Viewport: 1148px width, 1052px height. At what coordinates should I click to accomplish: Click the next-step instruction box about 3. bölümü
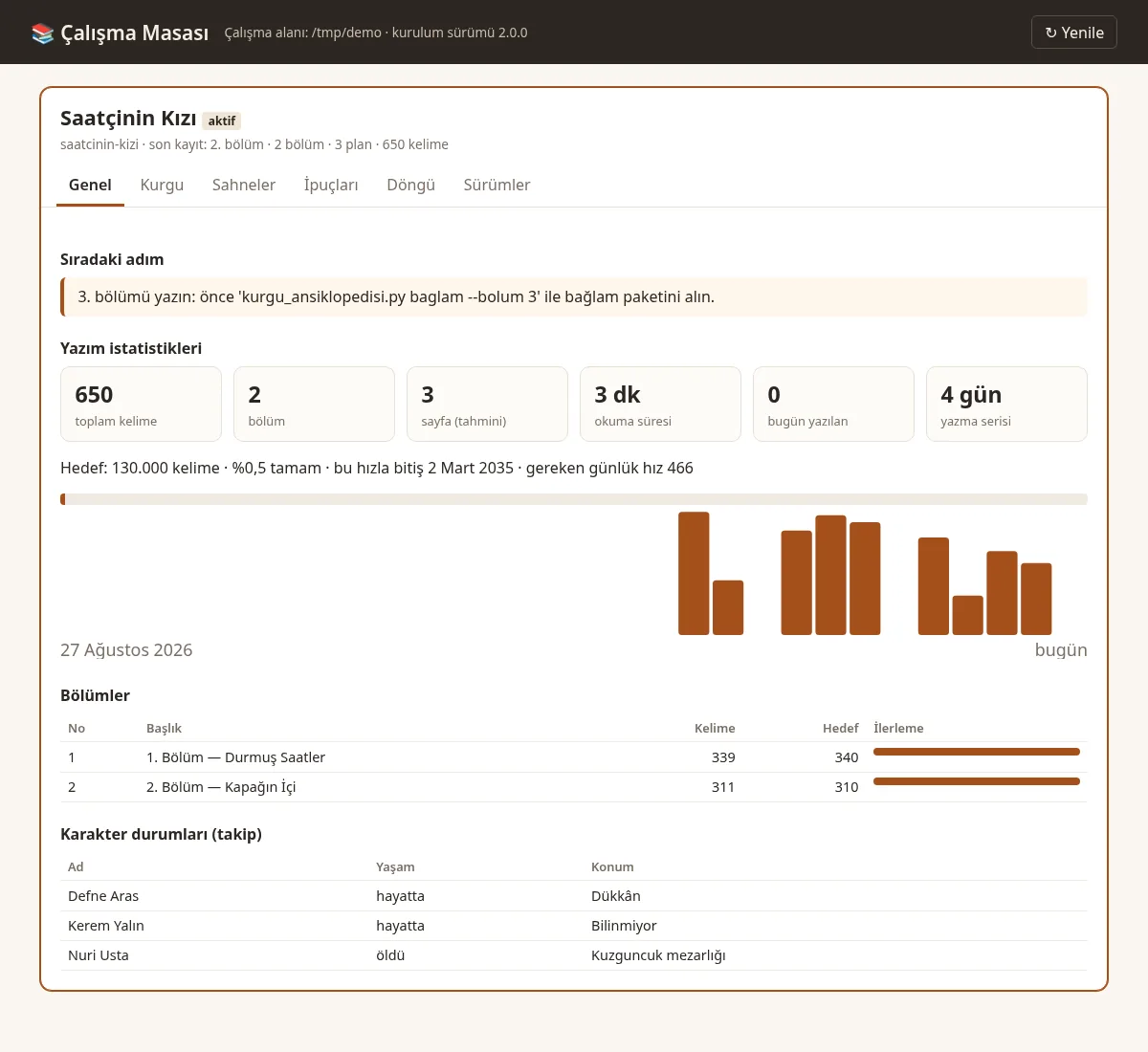(x=574, y=296)
